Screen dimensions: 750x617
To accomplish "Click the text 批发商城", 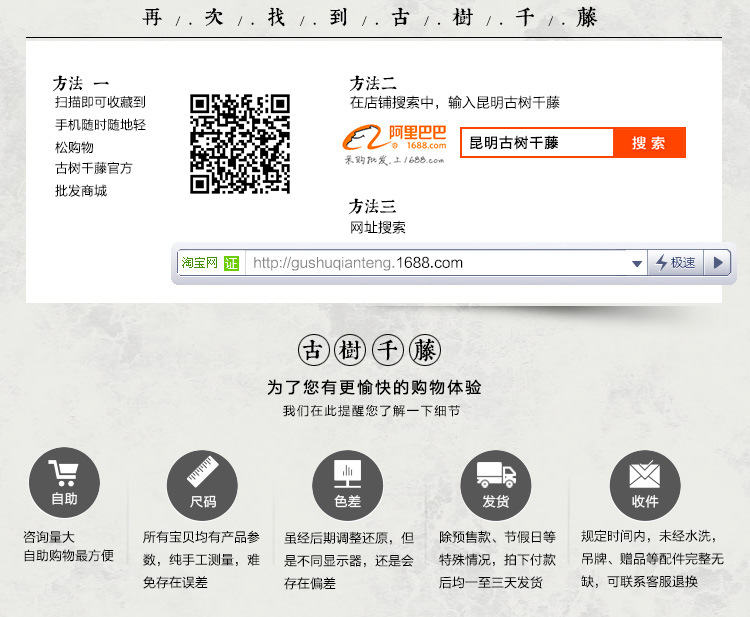I will pyautogui.click(x=81, y=191).
